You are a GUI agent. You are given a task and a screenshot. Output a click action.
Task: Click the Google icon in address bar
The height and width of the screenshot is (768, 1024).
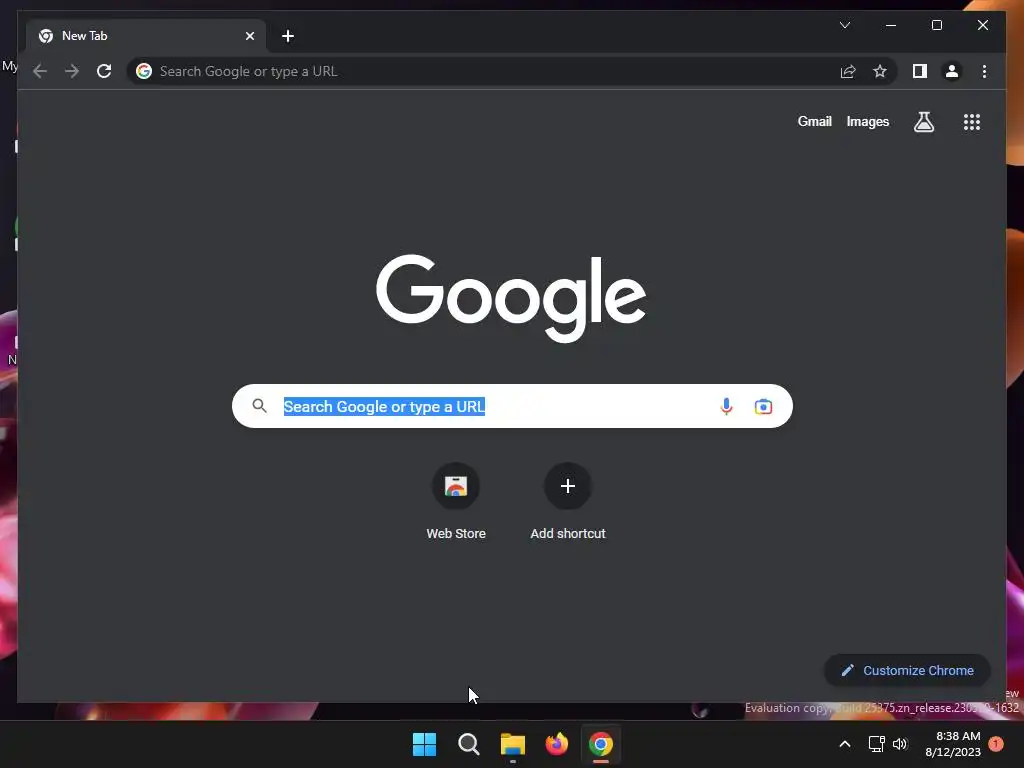144,71
